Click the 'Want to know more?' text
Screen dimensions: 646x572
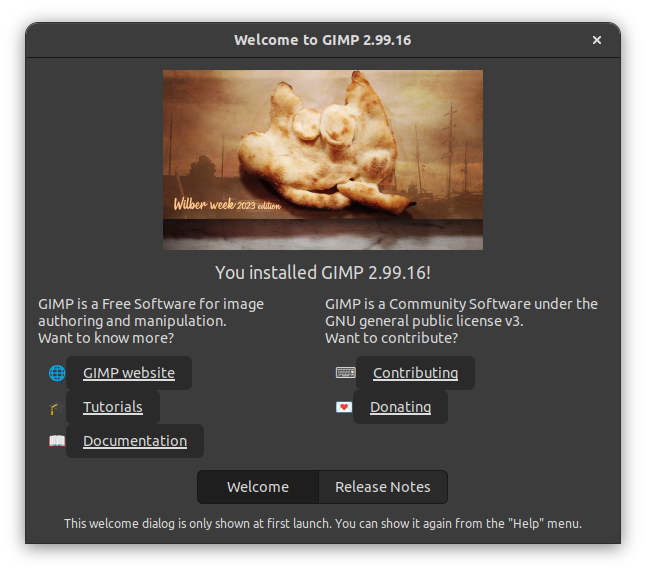(106, 338)
